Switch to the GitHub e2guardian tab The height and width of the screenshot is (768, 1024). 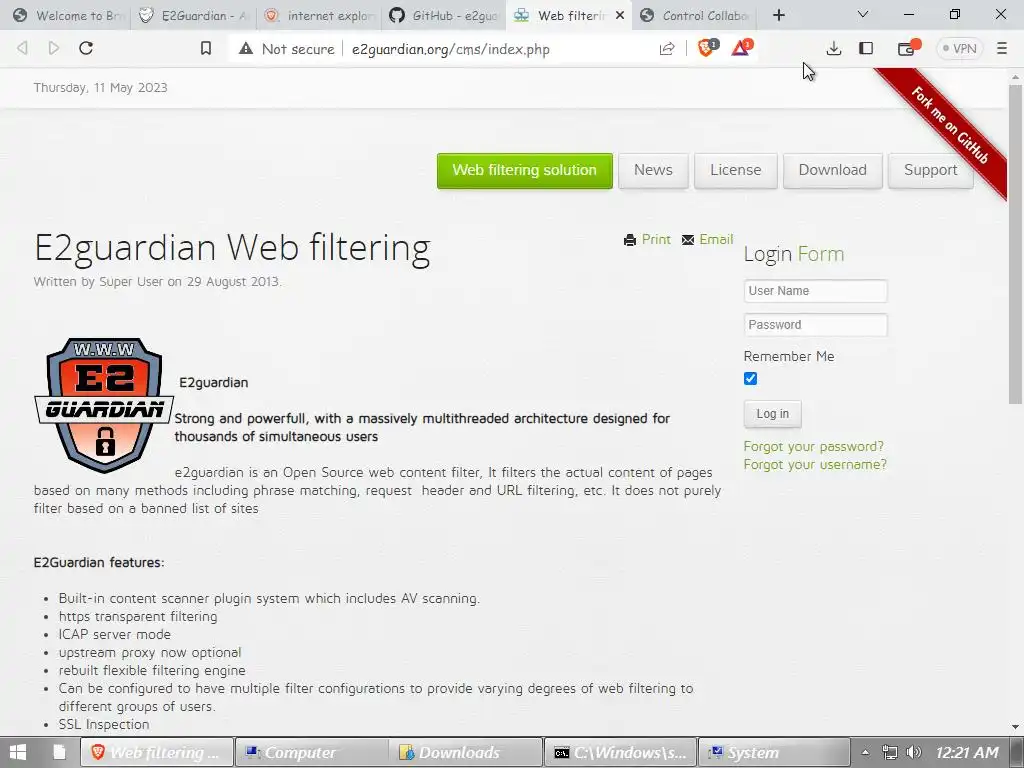point(444,16)
